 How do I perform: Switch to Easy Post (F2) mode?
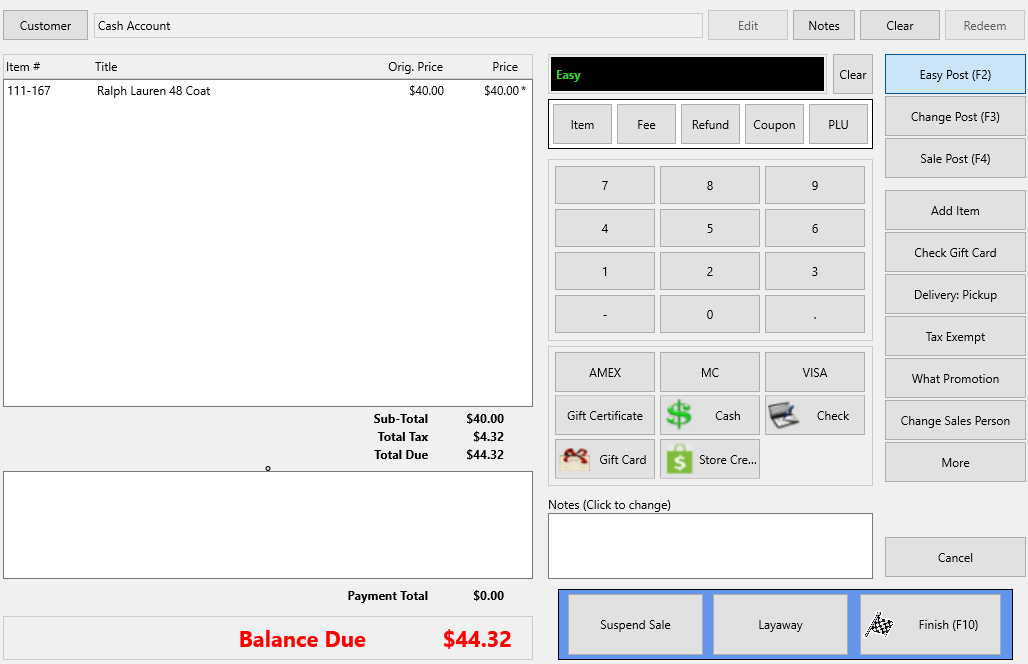pos(955,75)
